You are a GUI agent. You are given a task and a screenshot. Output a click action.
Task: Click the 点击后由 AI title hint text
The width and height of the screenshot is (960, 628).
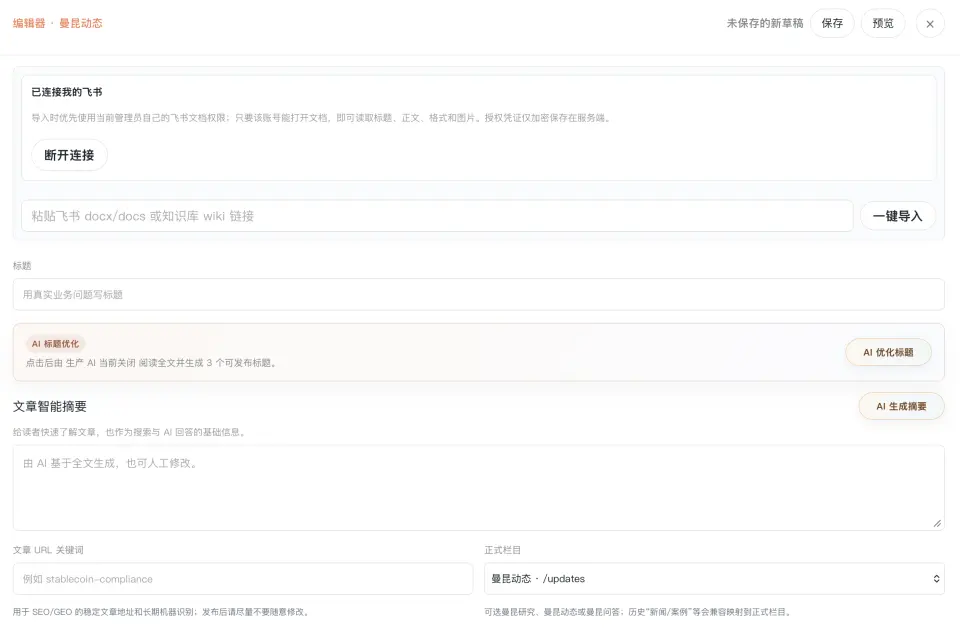click(x=152, y=363)
